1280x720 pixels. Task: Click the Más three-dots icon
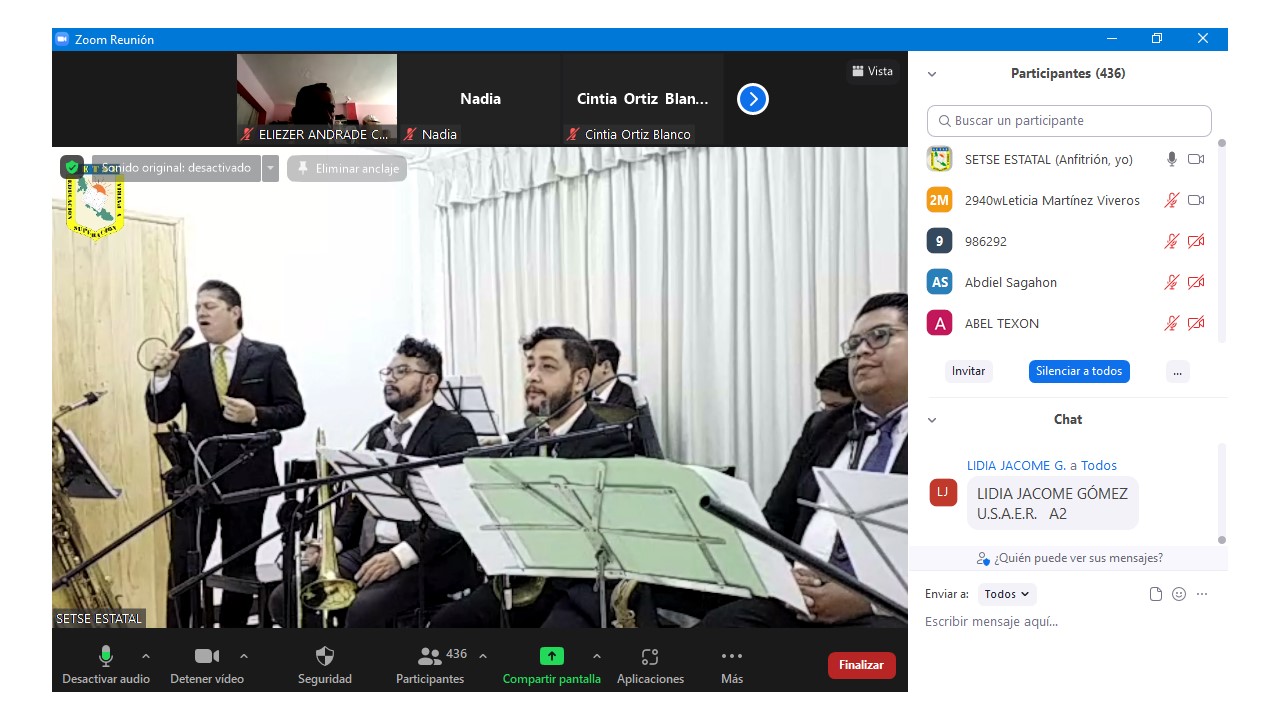click(731, 657)
